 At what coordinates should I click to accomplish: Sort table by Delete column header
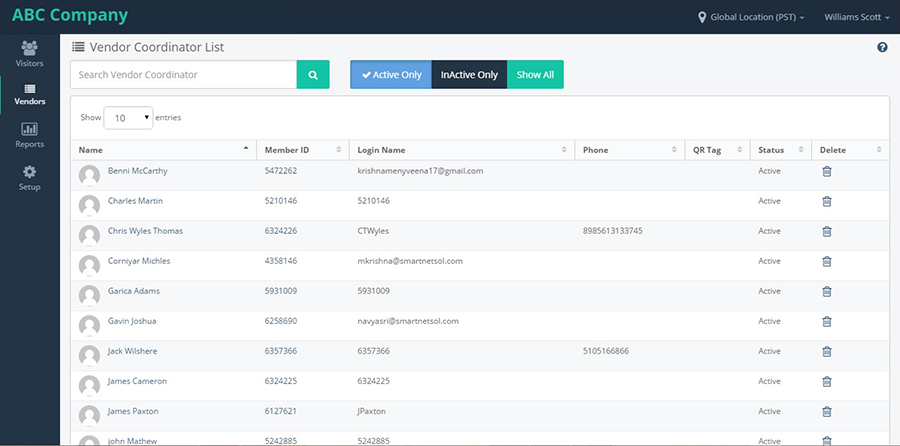click(x=851, y=150)
